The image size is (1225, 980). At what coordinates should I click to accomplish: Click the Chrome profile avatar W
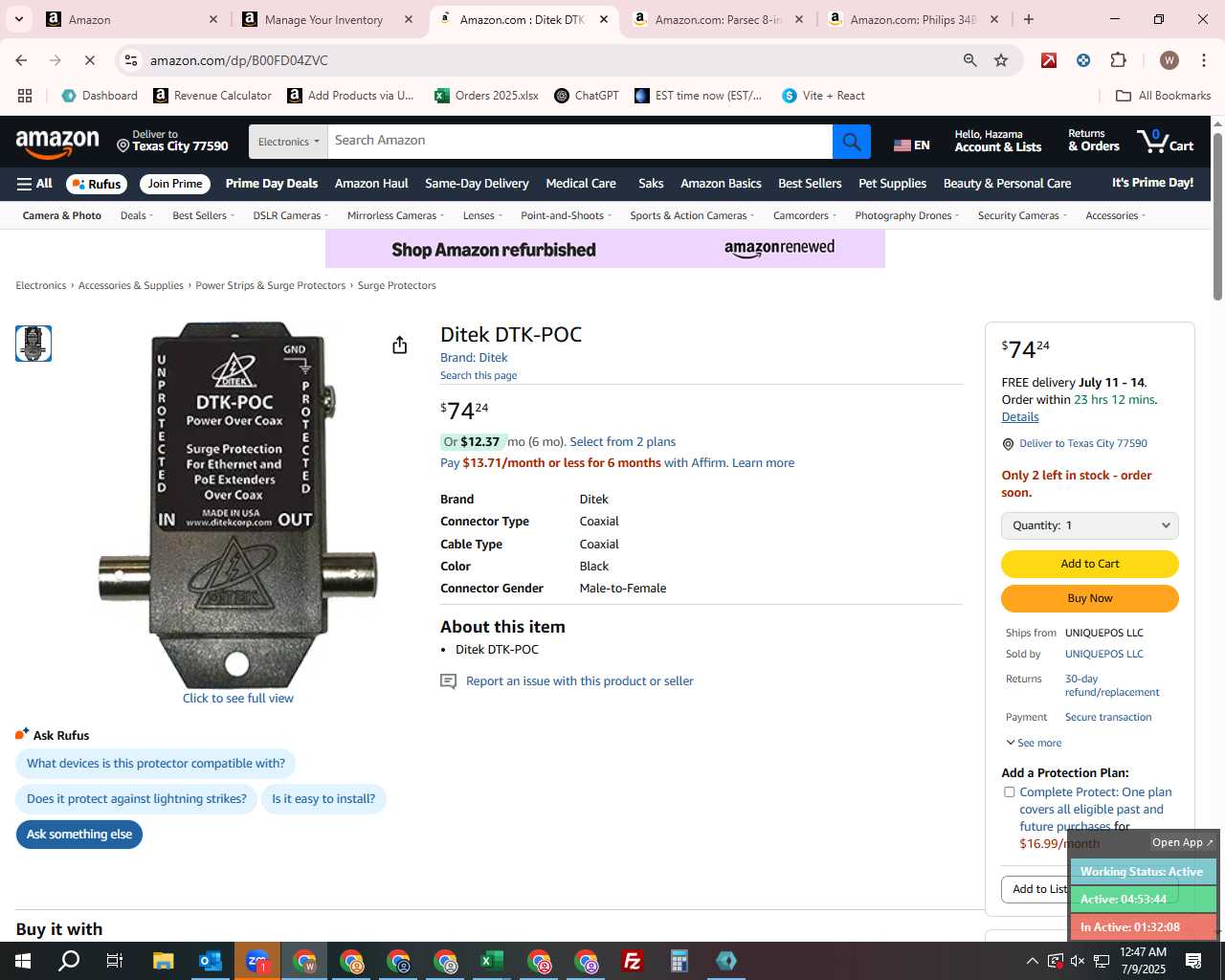(1169, 60)
